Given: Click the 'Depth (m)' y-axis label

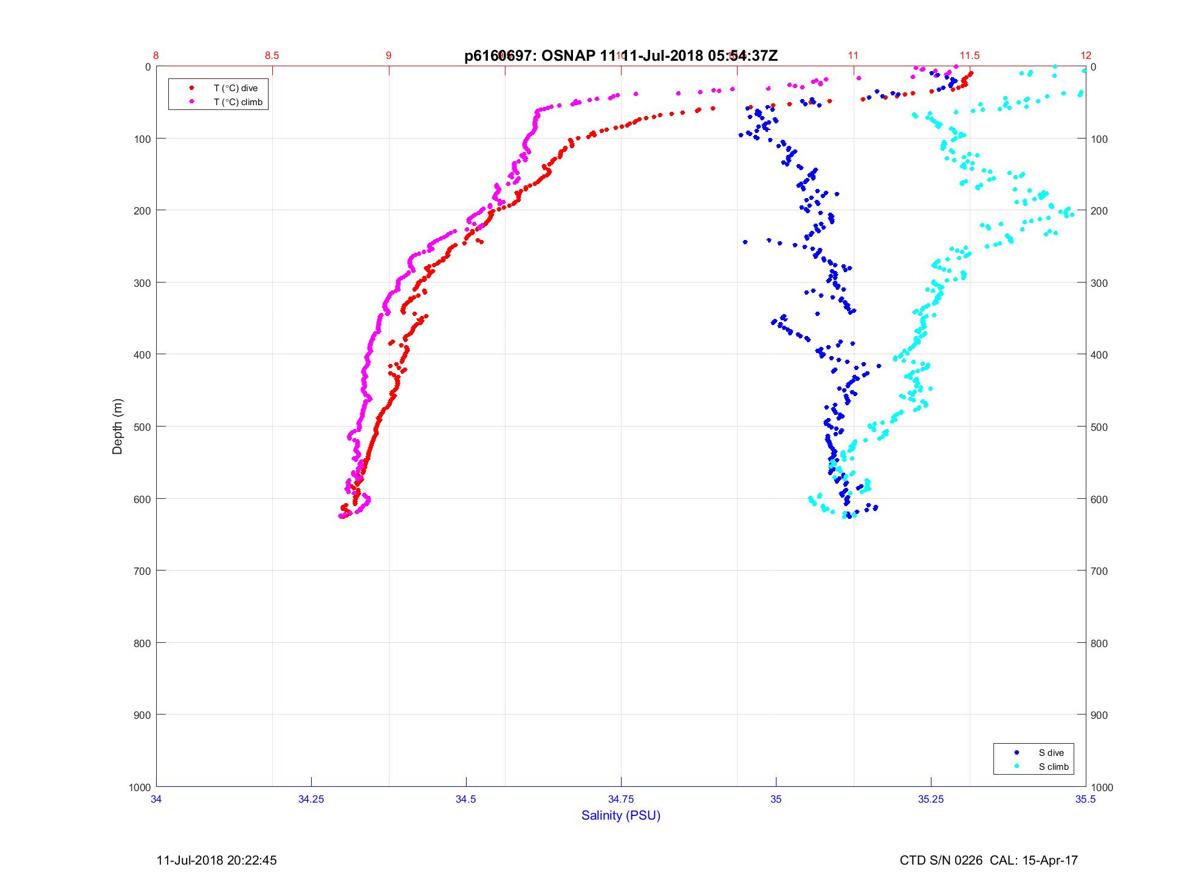Looking at the screenshot, I should (118, 427).
